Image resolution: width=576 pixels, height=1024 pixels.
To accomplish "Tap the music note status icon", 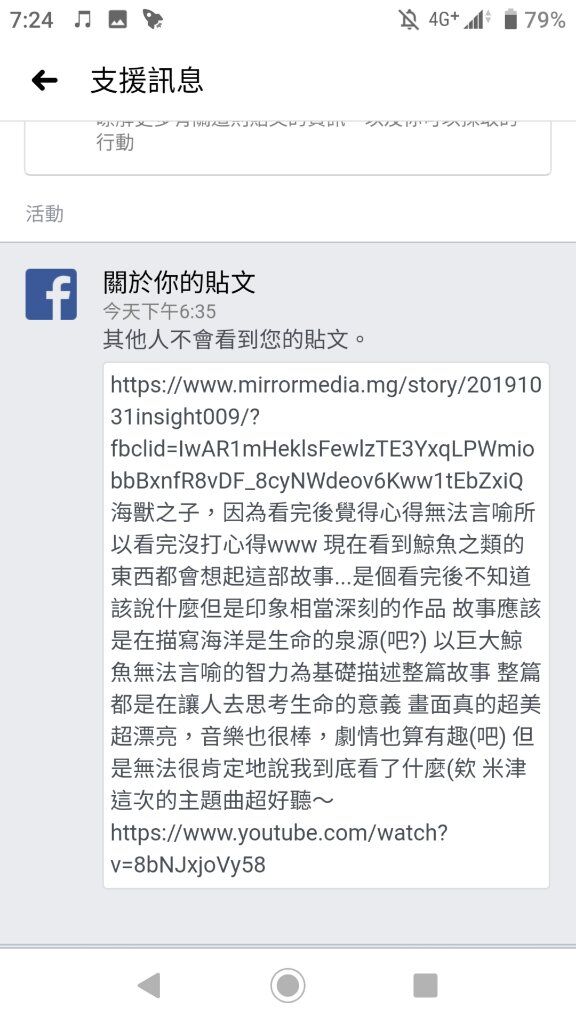I will (x=82, y=20).
